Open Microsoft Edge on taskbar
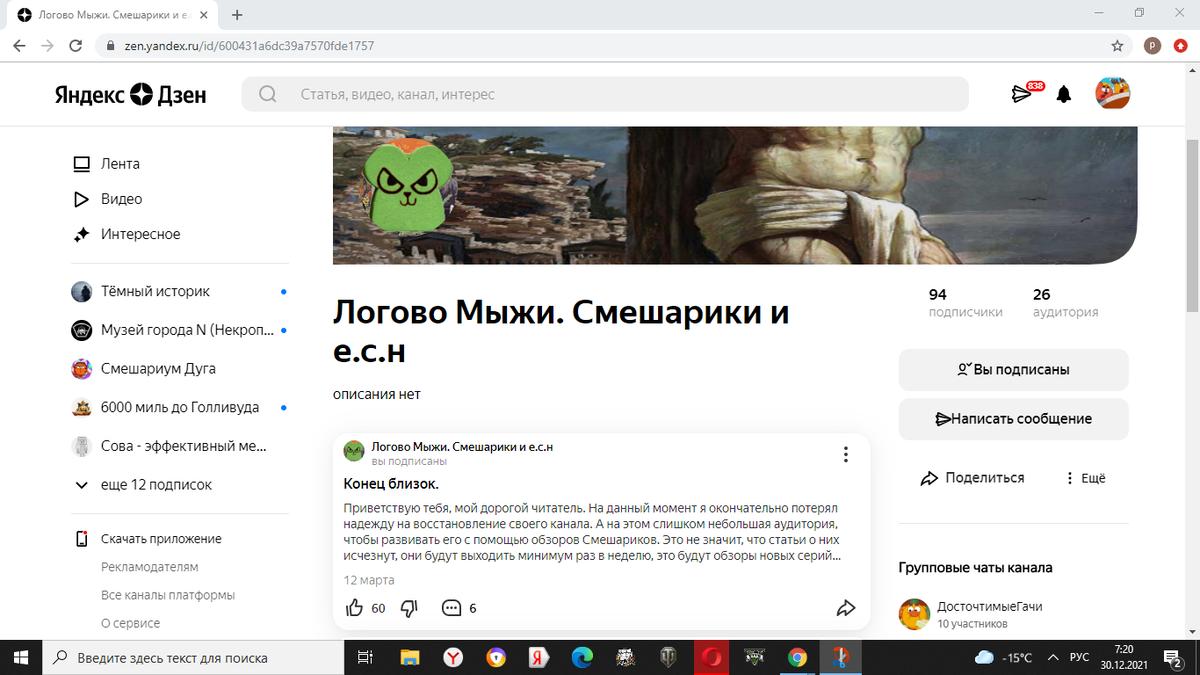Screen dimensions: 1200x675 point(582,658)
